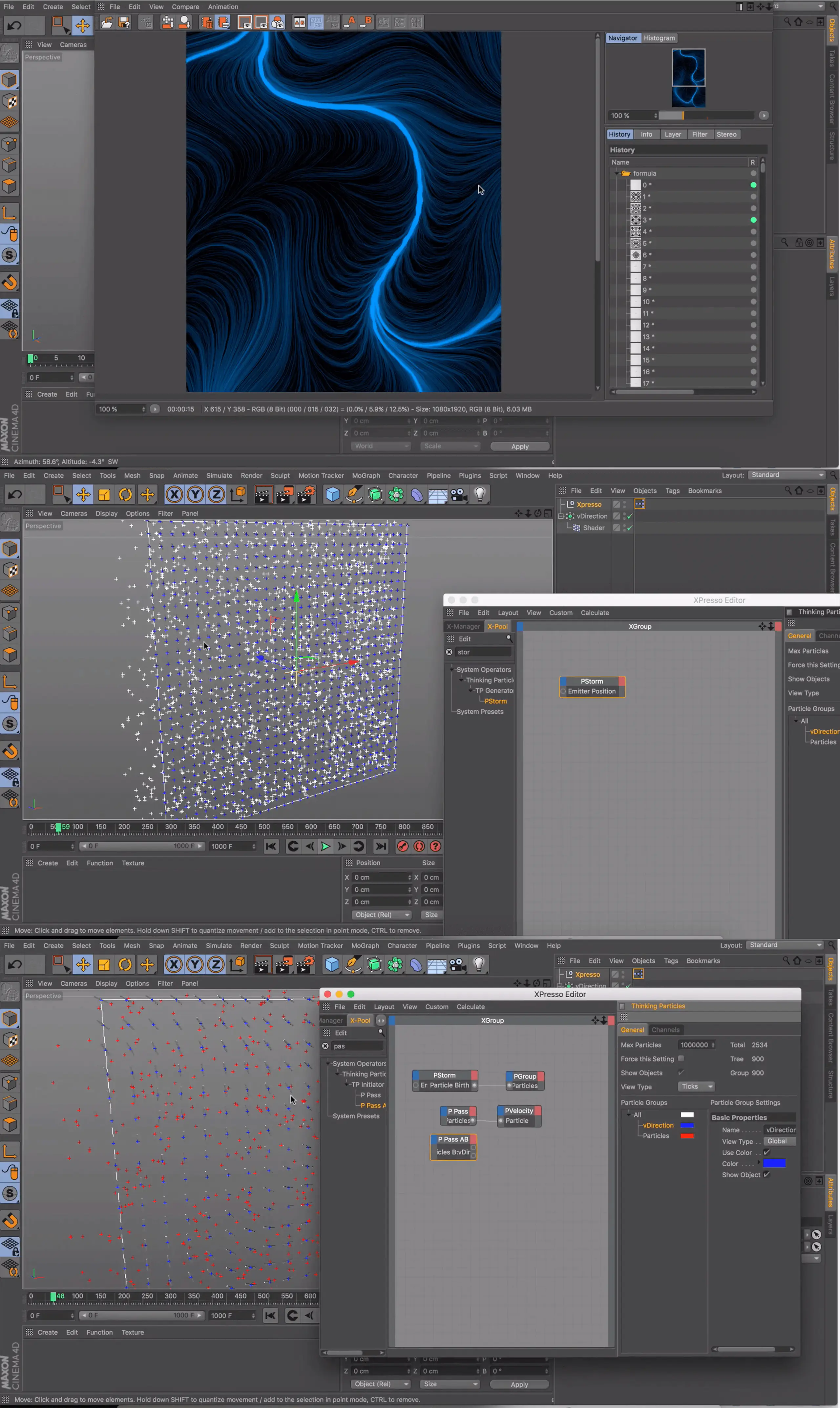Click Apply below the World dropdown
840x1408 pixels.
pyautogui.click(x=520, y=446)
